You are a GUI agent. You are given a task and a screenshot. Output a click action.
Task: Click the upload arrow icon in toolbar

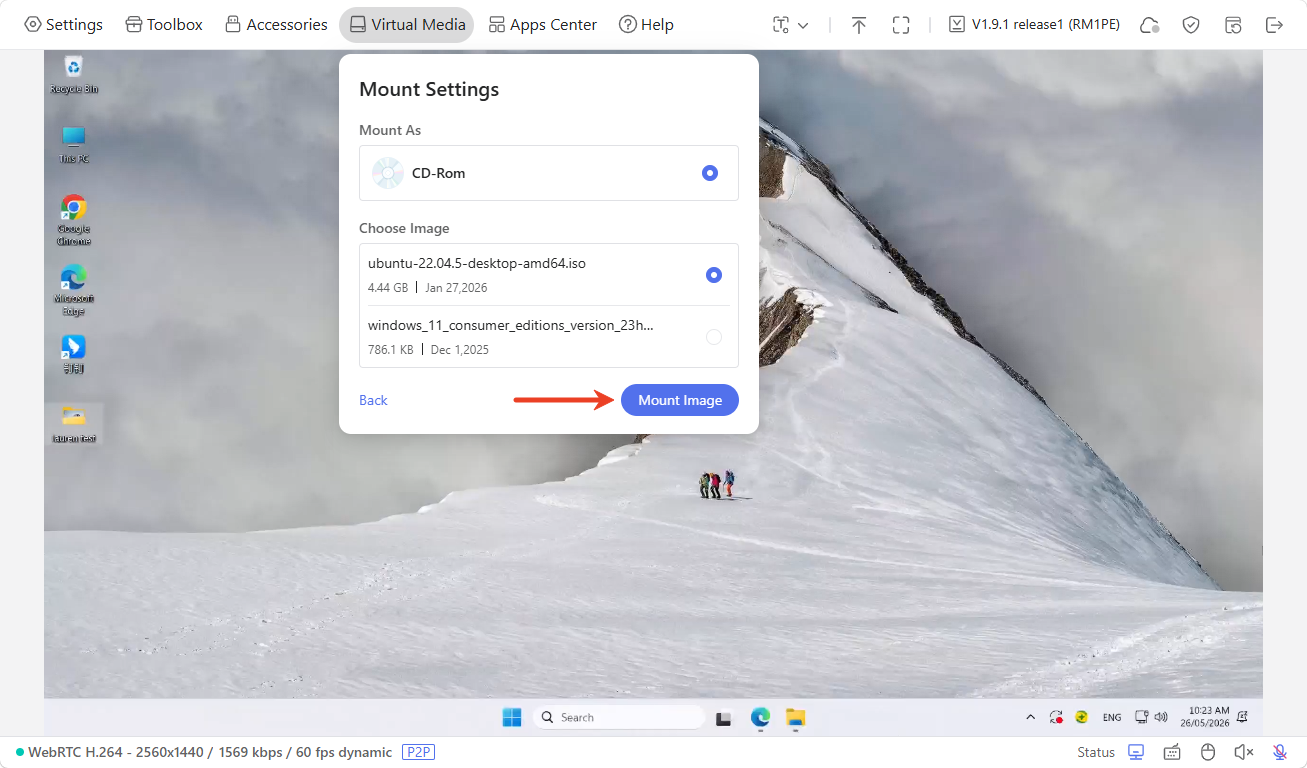(859, 25)
